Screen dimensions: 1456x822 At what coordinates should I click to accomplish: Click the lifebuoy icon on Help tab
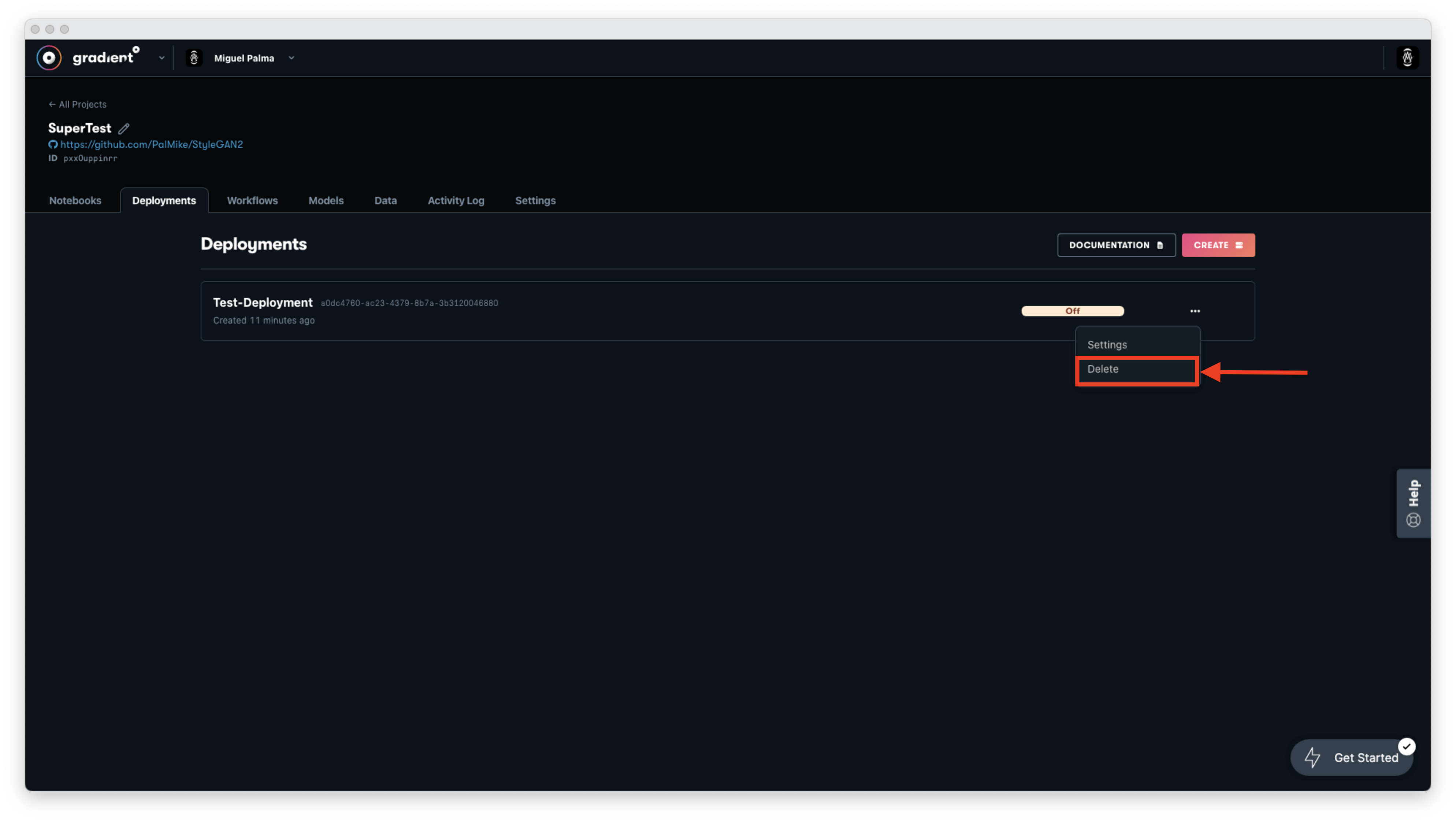coord(1413,520)
